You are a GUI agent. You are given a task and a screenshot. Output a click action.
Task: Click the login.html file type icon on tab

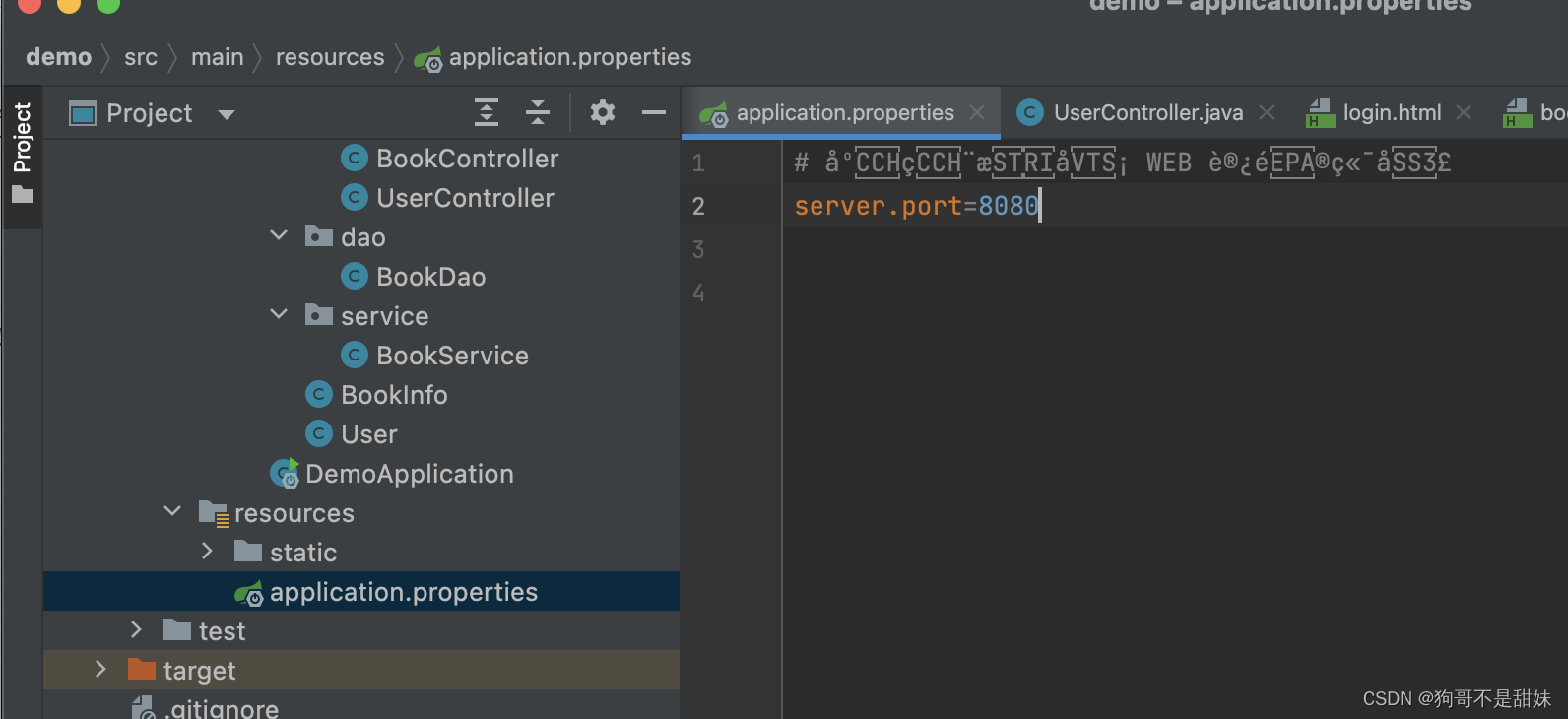[1320, 113]
